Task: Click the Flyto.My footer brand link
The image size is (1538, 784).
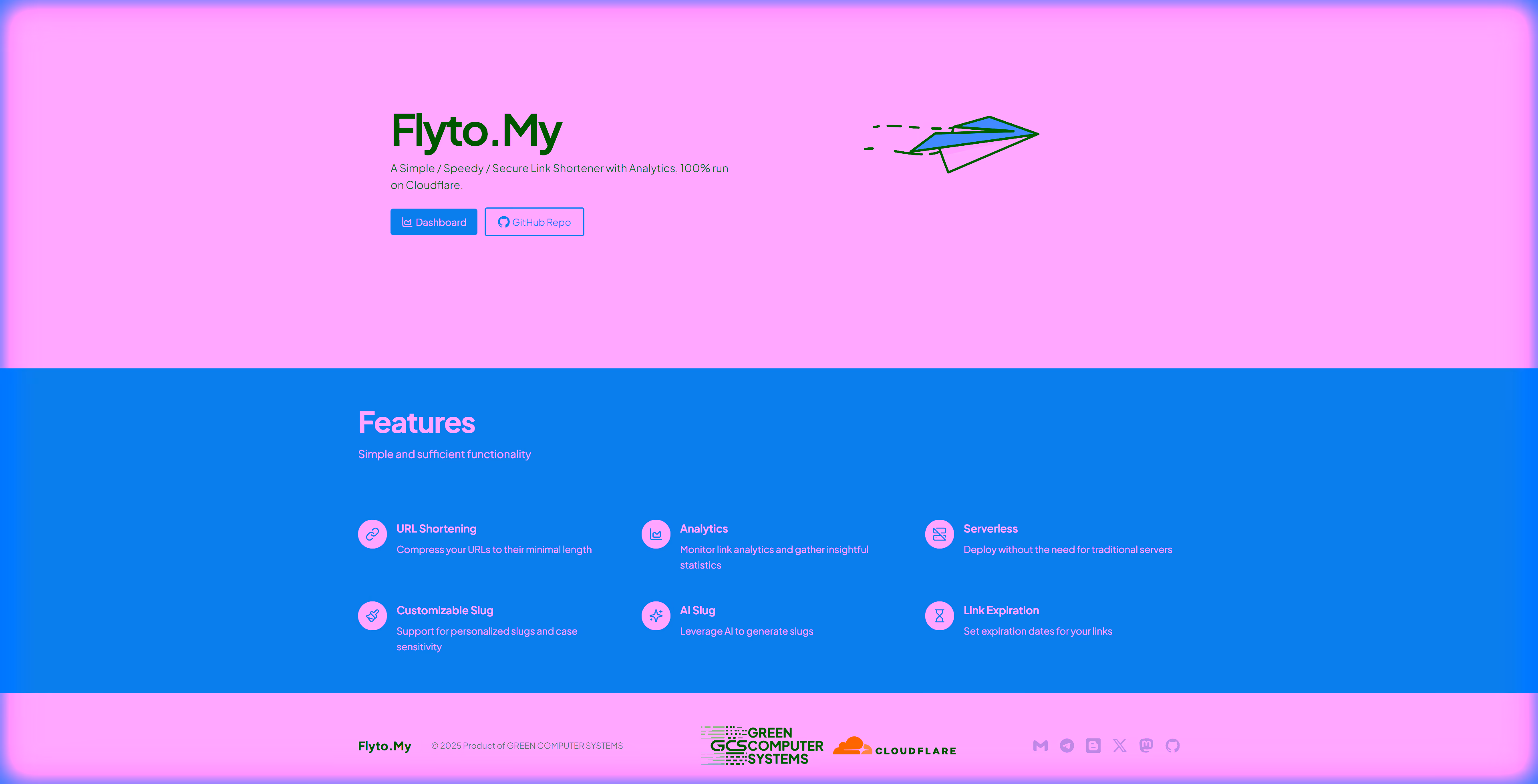Action: pyautogui.click(x=384, y=746)
